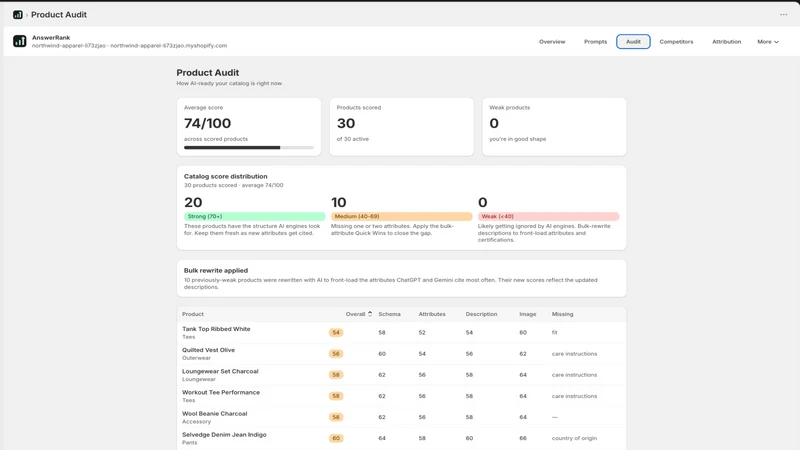The height and width of the screenshot is (450, 800).
Task: Click the Catalog score distribution heading
Action: [226, 176]
